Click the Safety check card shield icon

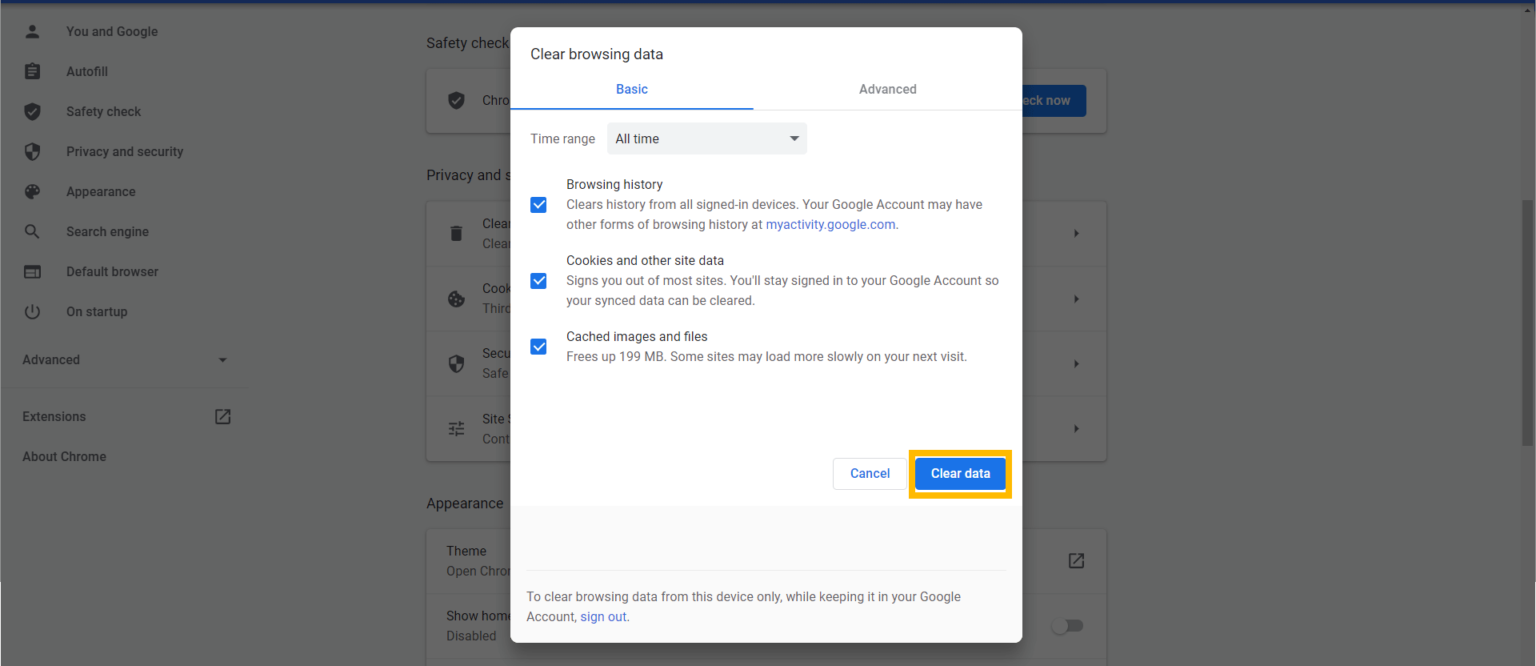(x=456, y=100)
